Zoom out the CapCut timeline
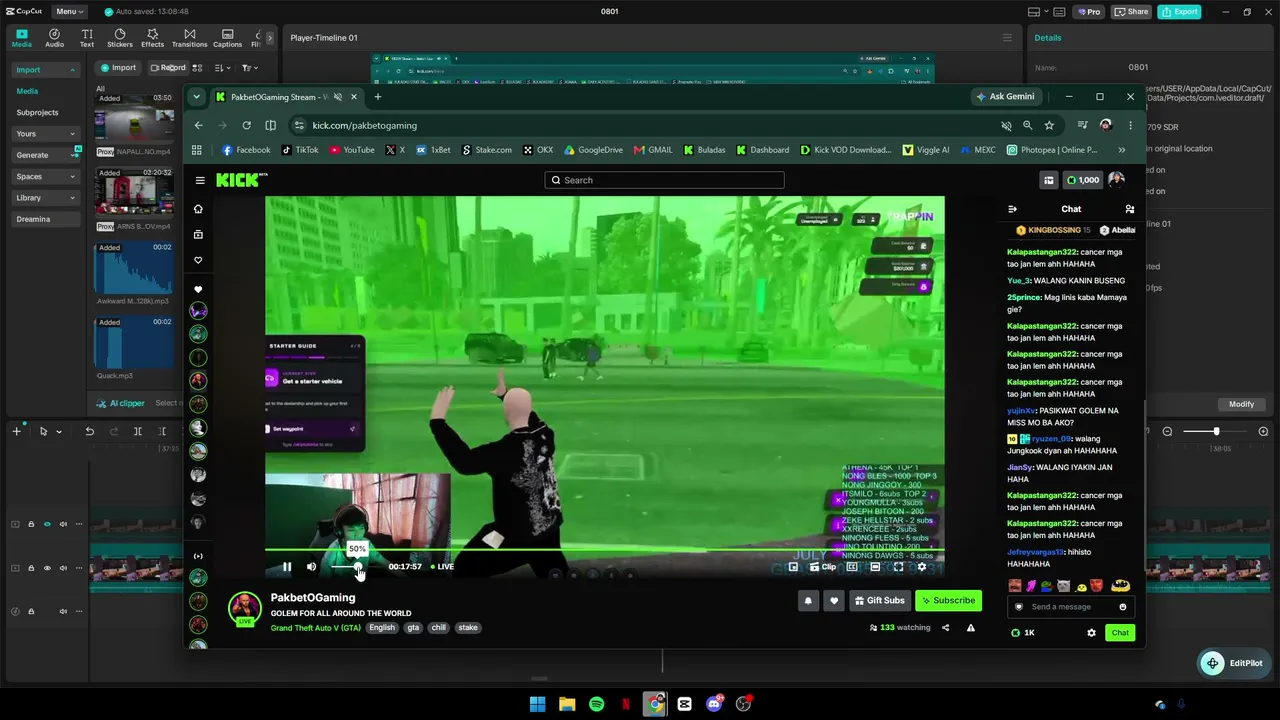 [1167, 431]
